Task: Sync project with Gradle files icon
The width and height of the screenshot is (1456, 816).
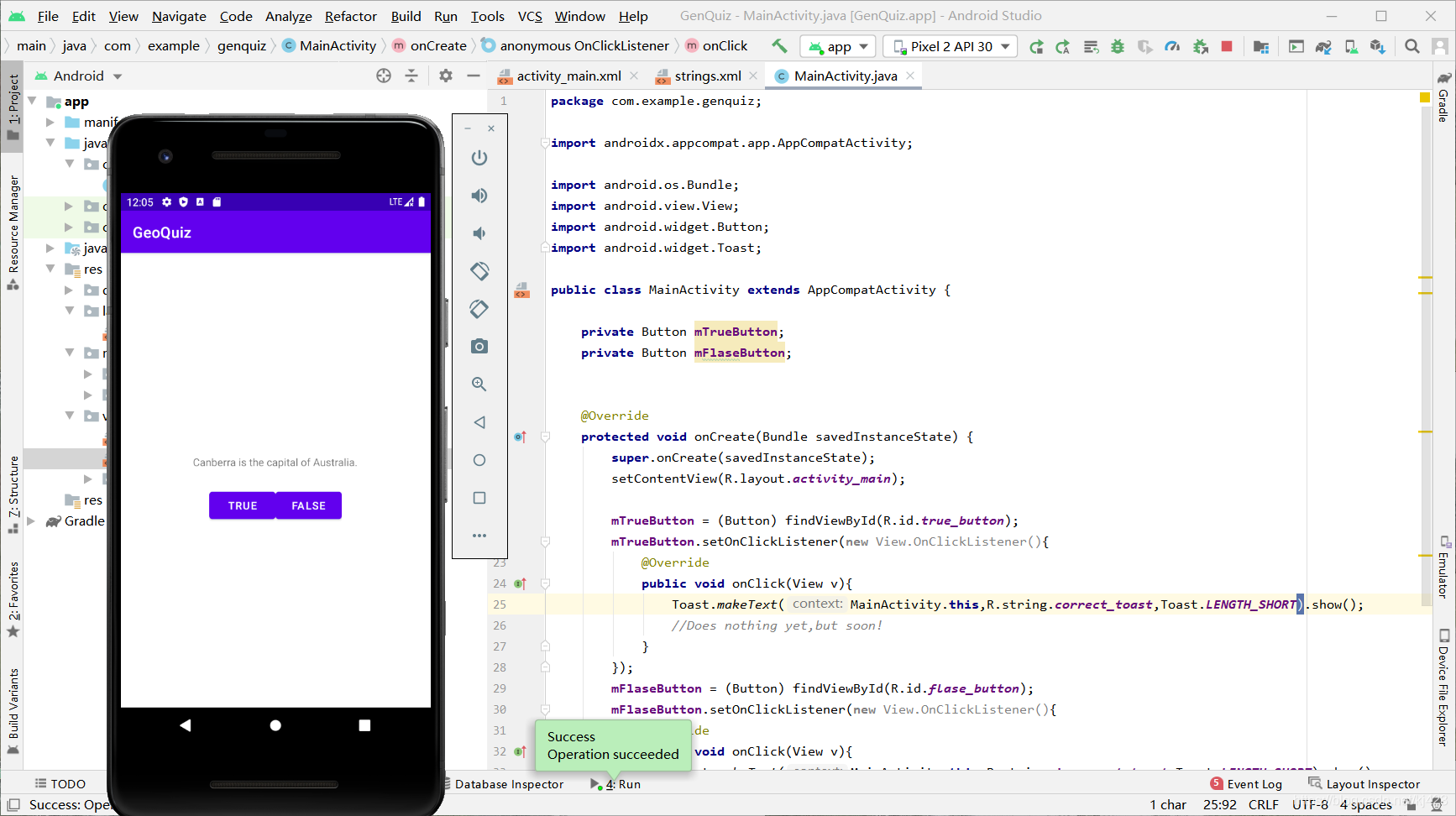Action: pyautogui.click(x=1323, y=46)
